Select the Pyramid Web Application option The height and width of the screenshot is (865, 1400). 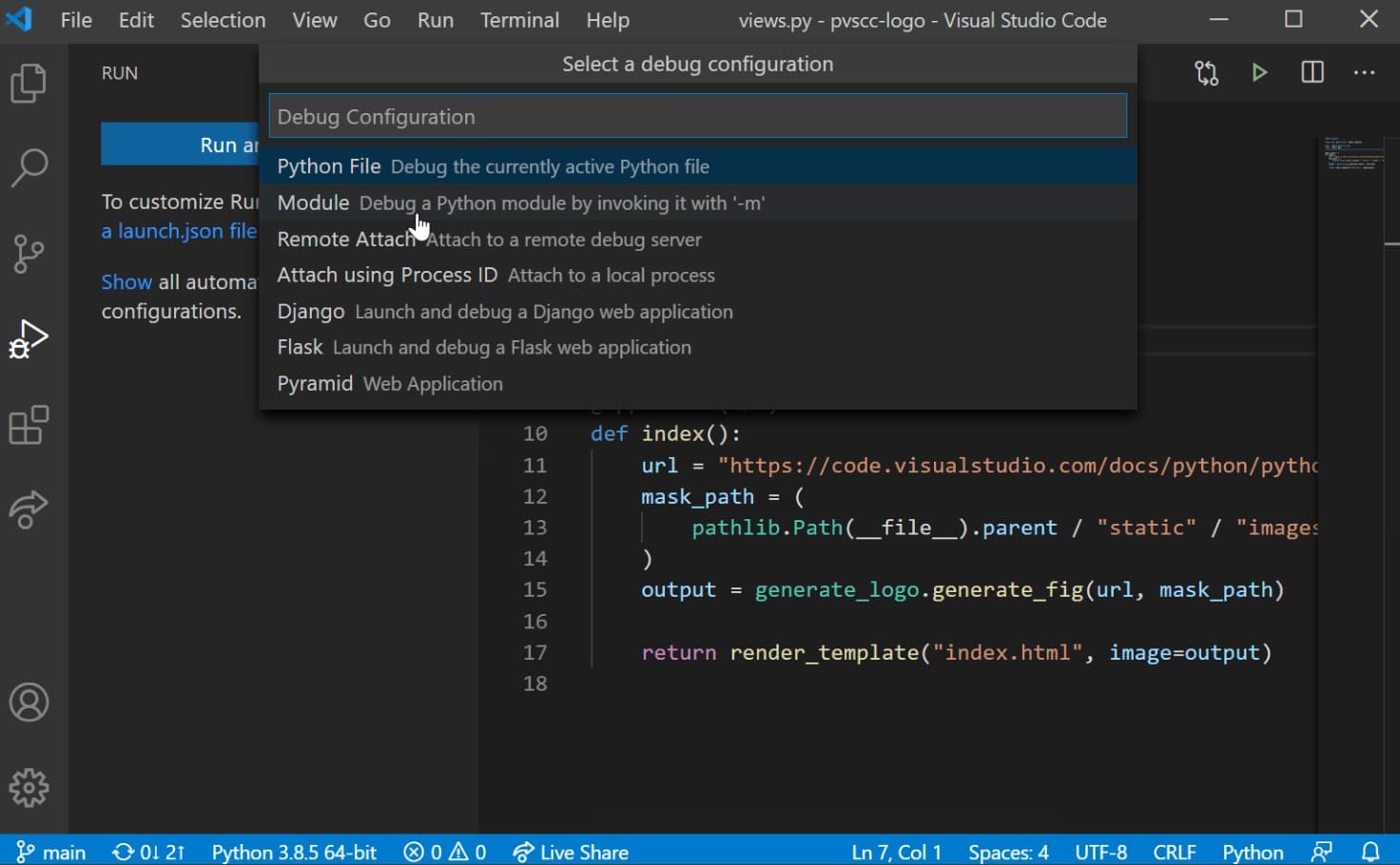(x=698, y=384)
